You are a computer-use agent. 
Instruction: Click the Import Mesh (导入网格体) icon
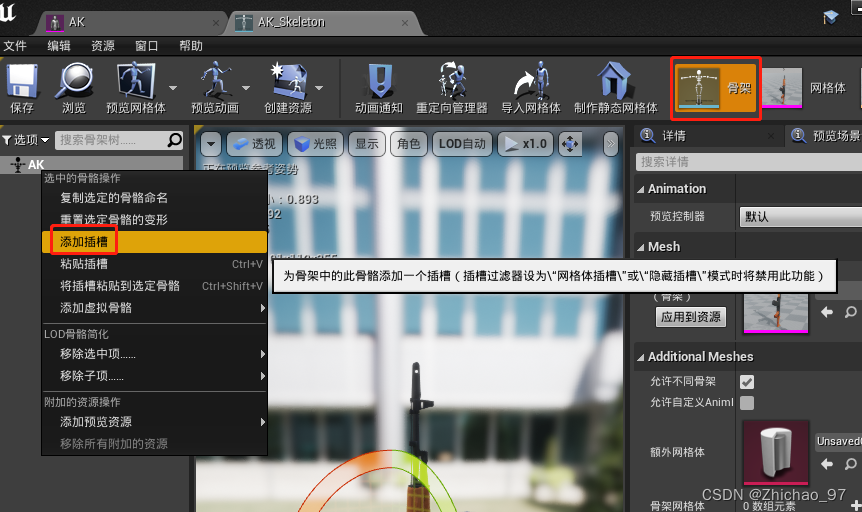[531, 80]
